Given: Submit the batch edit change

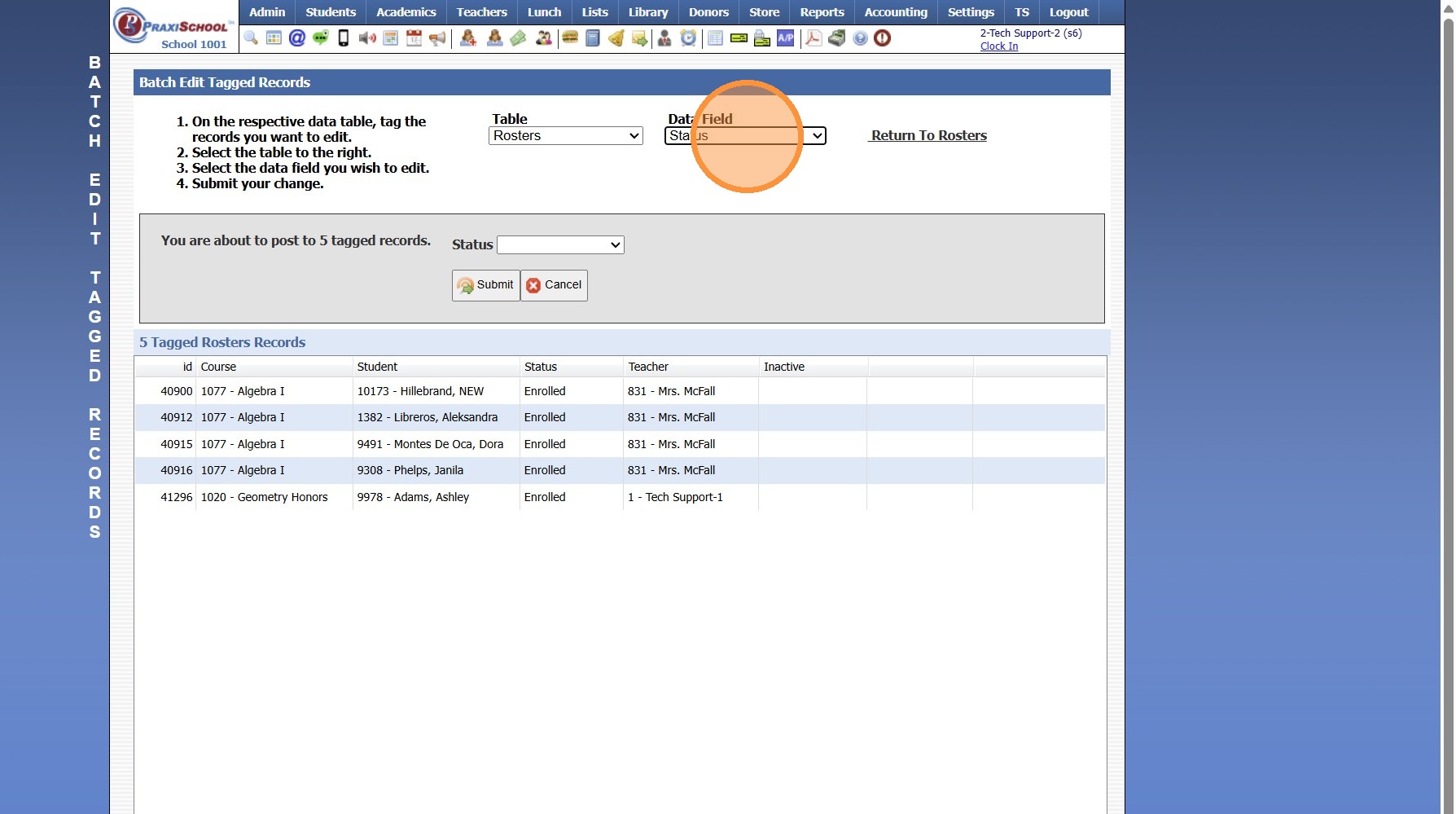Looking at the screenshot, I should coord(486,285).
